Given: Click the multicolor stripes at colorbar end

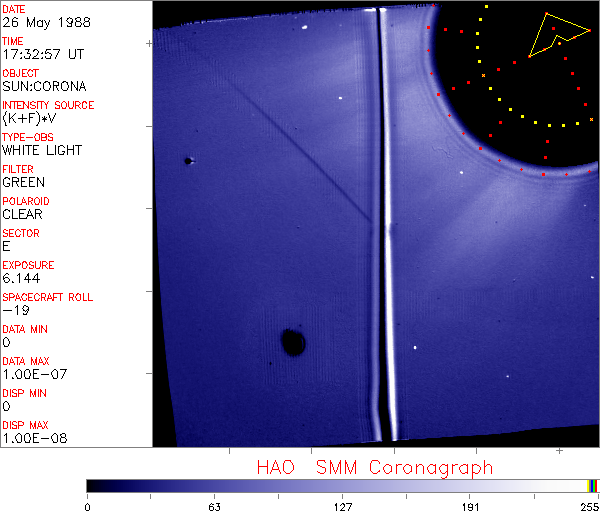Looking at the screenshot, I should tap(592, 486).
